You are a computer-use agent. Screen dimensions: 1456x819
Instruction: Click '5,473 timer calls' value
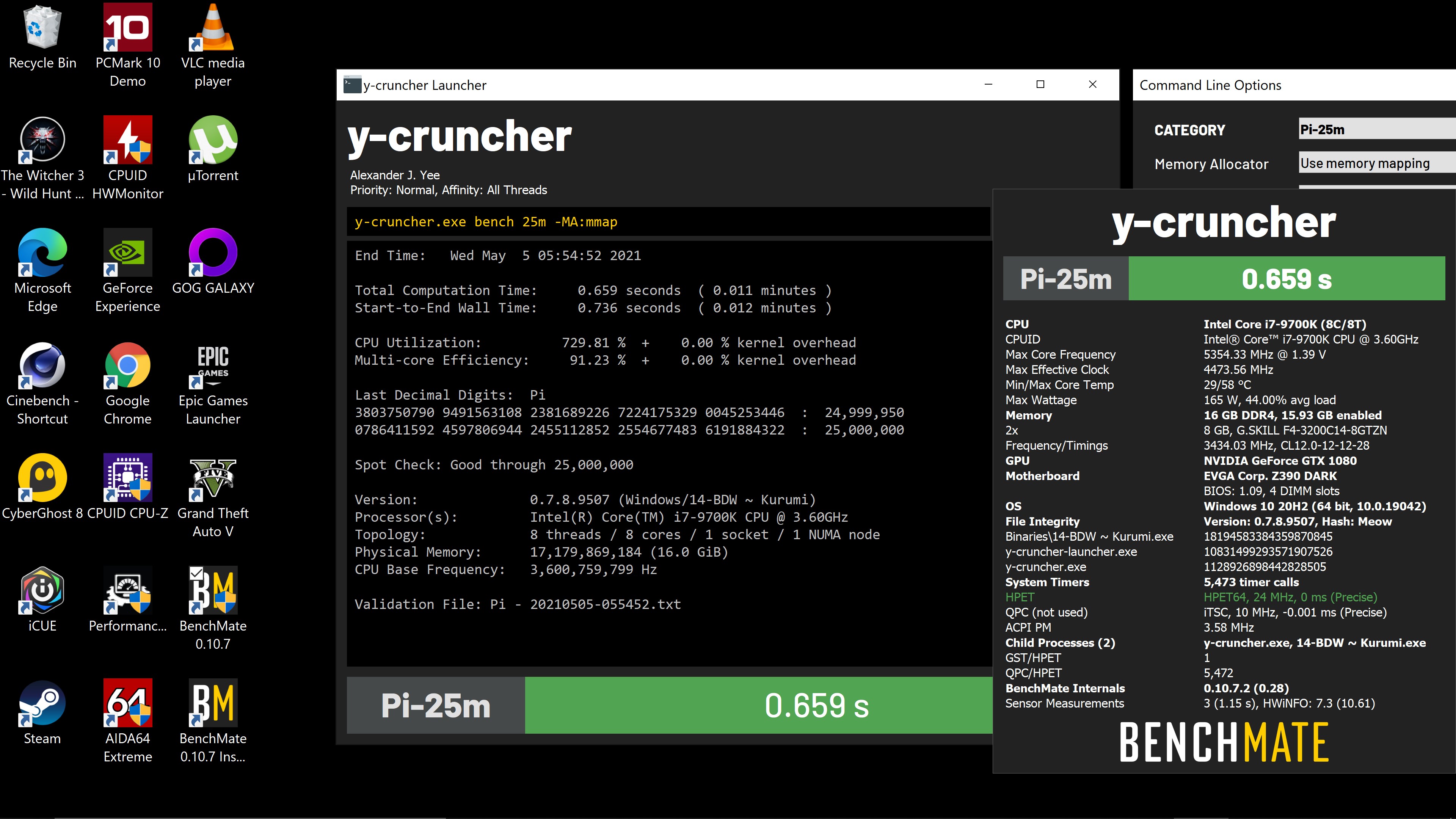[1251, 582]
